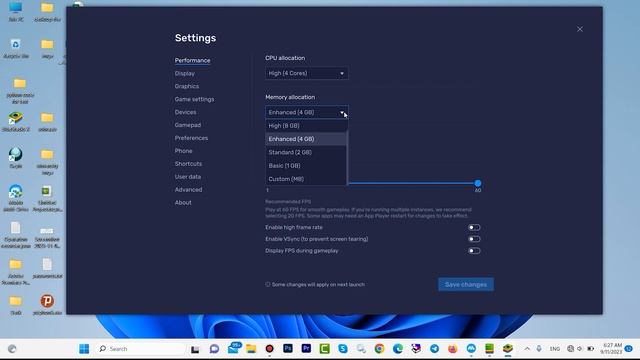Open File Explorer from taskbar

click(x=251, y=349)
